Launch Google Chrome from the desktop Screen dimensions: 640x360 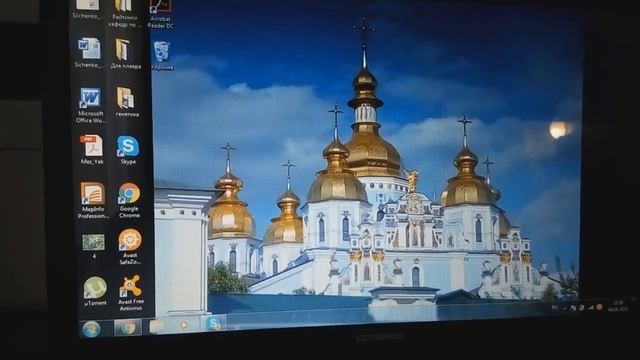coord(129,200)
